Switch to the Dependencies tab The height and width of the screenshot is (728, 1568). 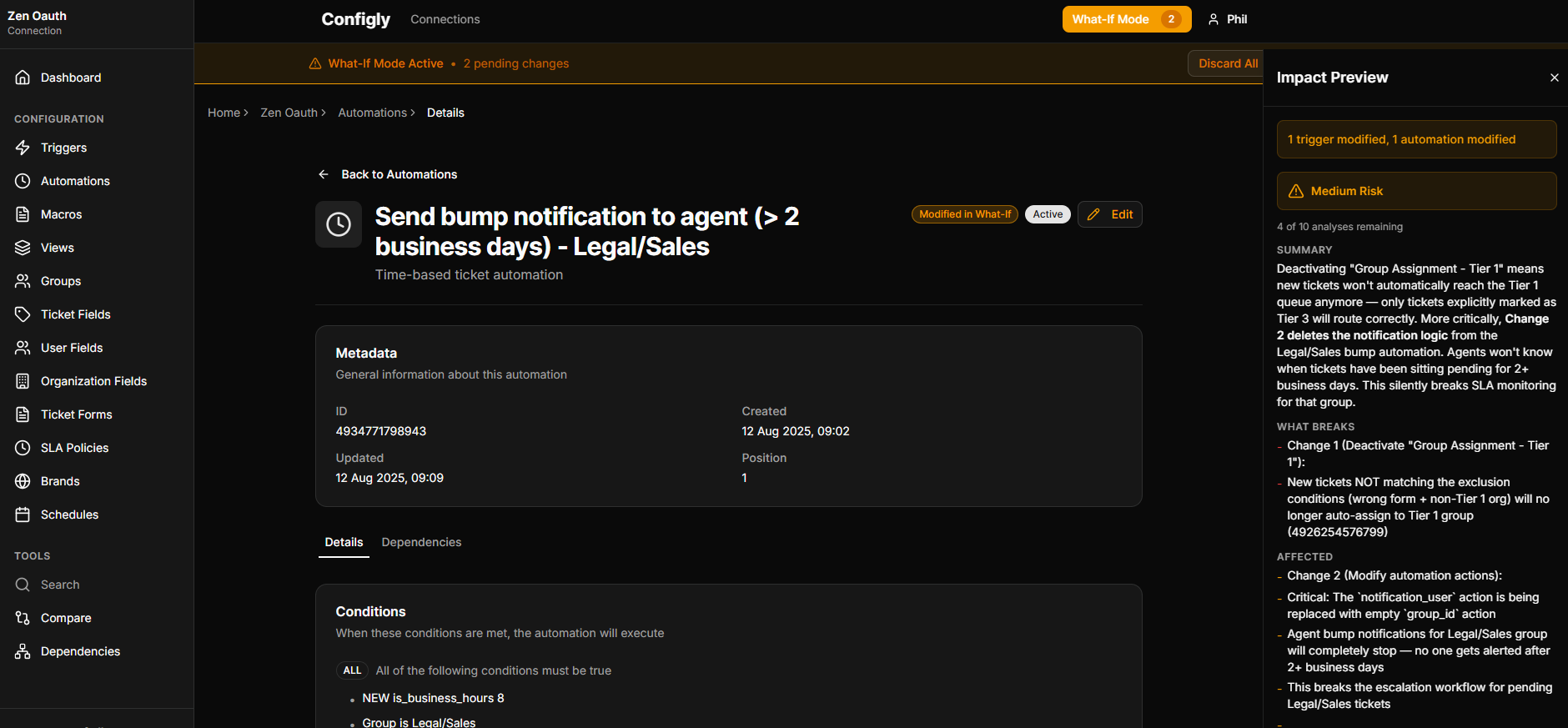421,542
